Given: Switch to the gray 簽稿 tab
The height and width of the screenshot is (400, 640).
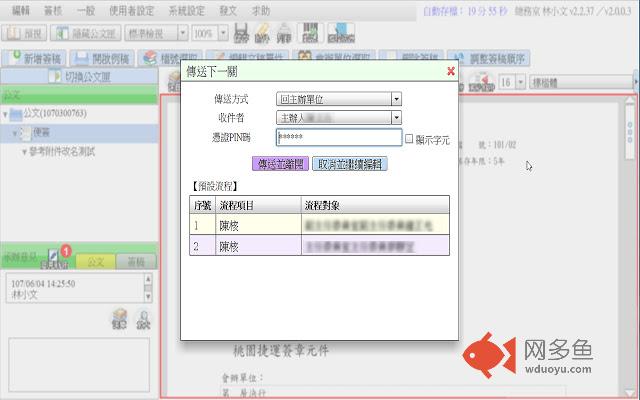Looking at the screenshot, I should (x=136, y=262).
